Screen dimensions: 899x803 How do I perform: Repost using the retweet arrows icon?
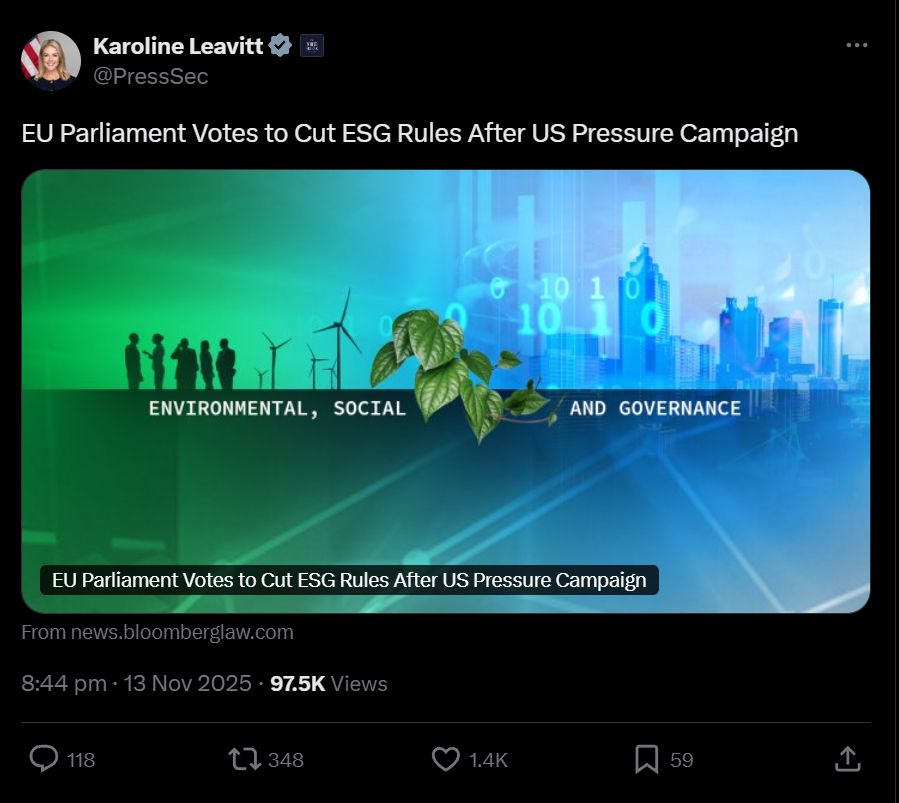[241, 759]
